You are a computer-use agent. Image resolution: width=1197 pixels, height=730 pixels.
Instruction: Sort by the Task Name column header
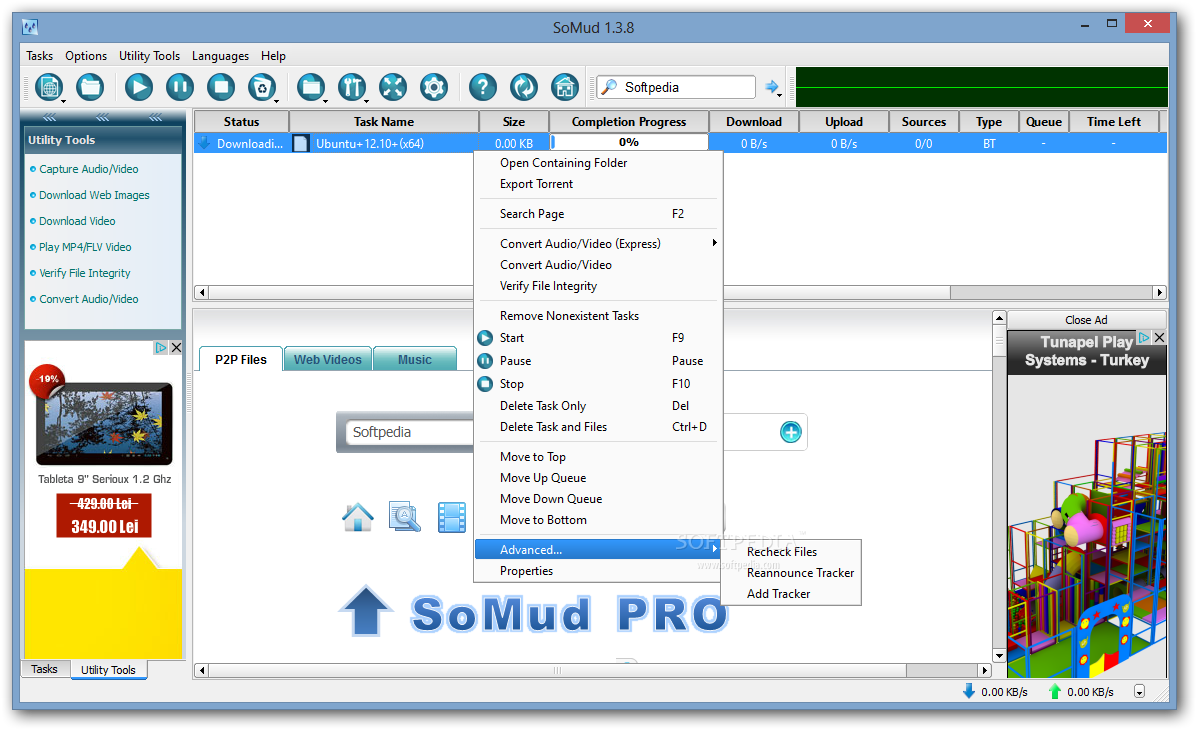click(384, 121)
